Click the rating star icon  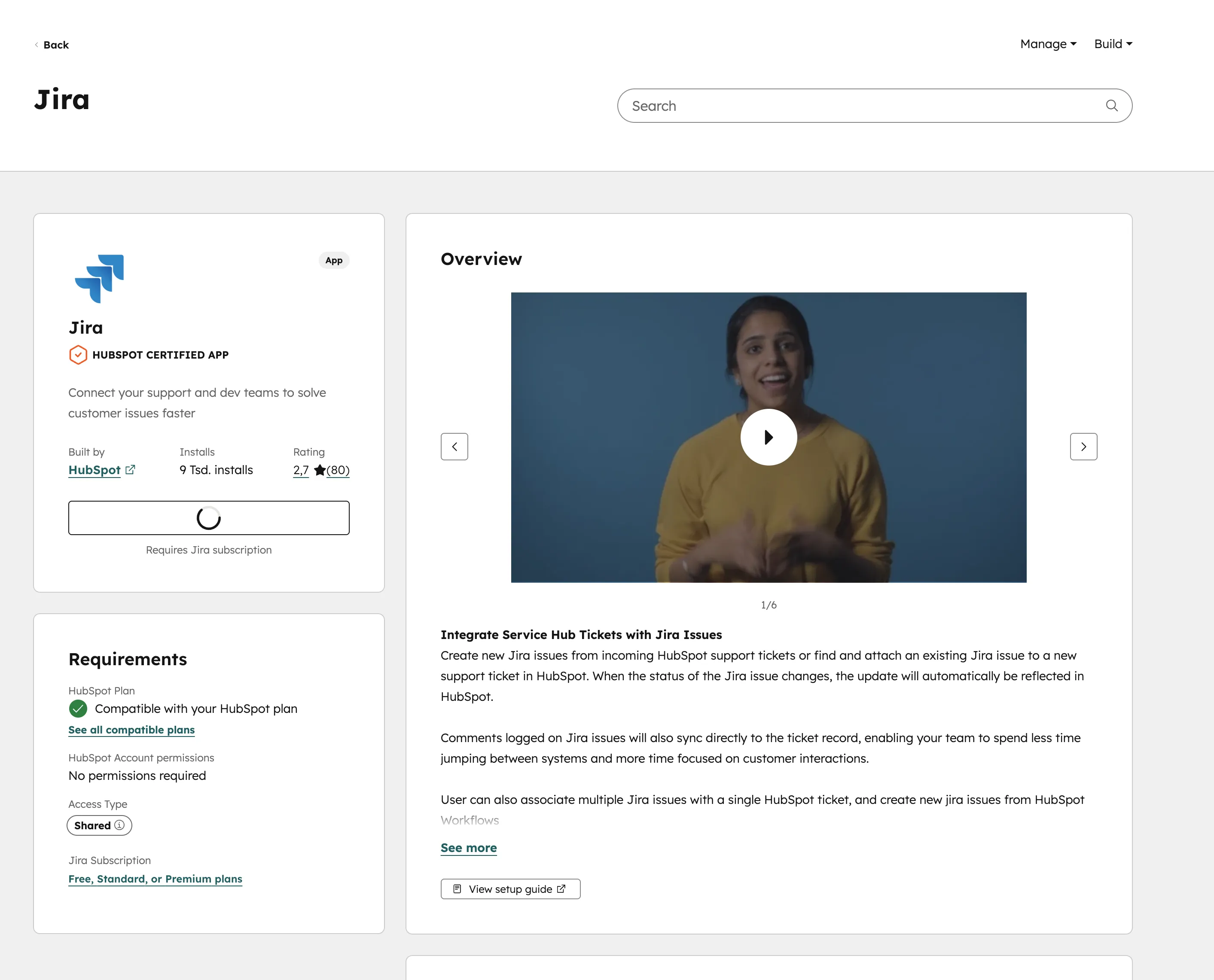pos(320,470)
